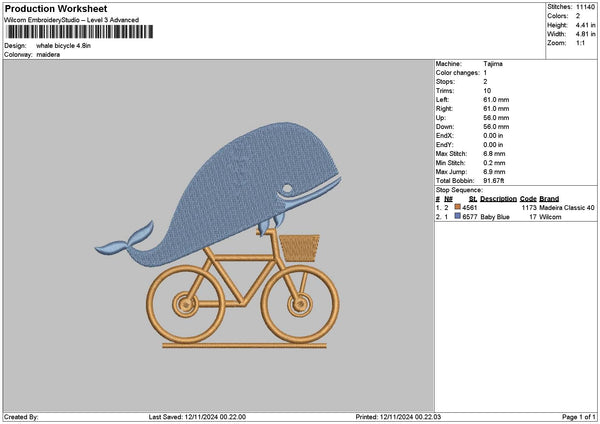The image size is (600, 424).
Task: Click the Description column header in Stop Sequence
Action: [x=499, y=198]
